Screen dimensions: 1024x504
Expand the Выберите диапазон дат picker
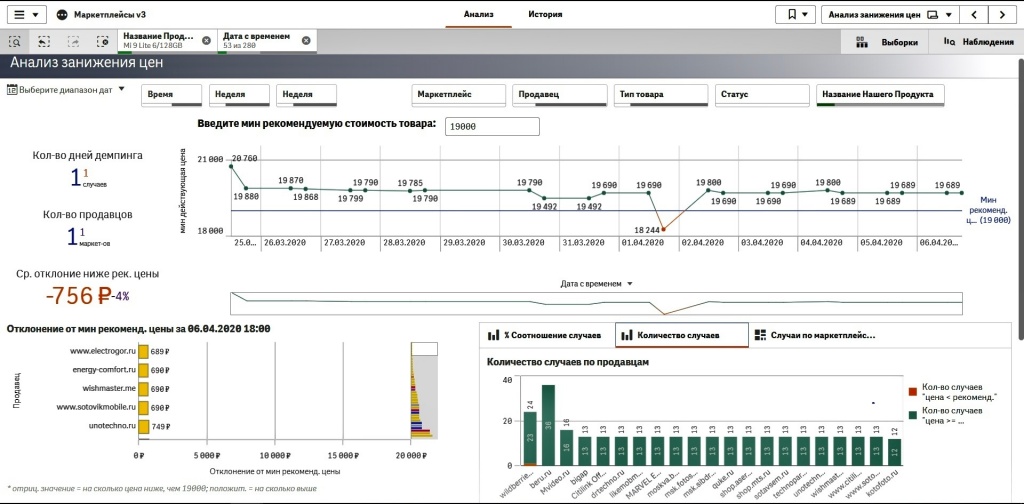[x=65, y=90]
